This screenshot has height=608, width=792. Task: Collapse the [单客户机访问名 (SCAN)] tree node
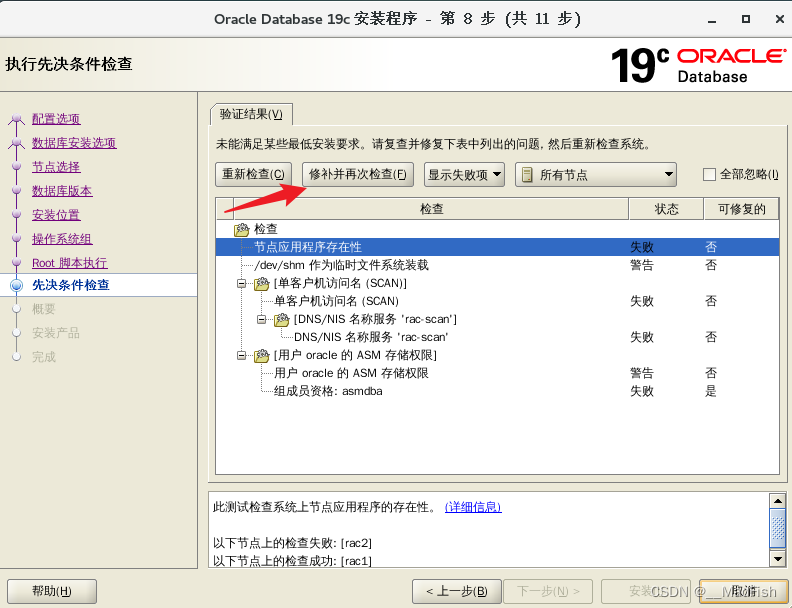click(x=242, y=284)
